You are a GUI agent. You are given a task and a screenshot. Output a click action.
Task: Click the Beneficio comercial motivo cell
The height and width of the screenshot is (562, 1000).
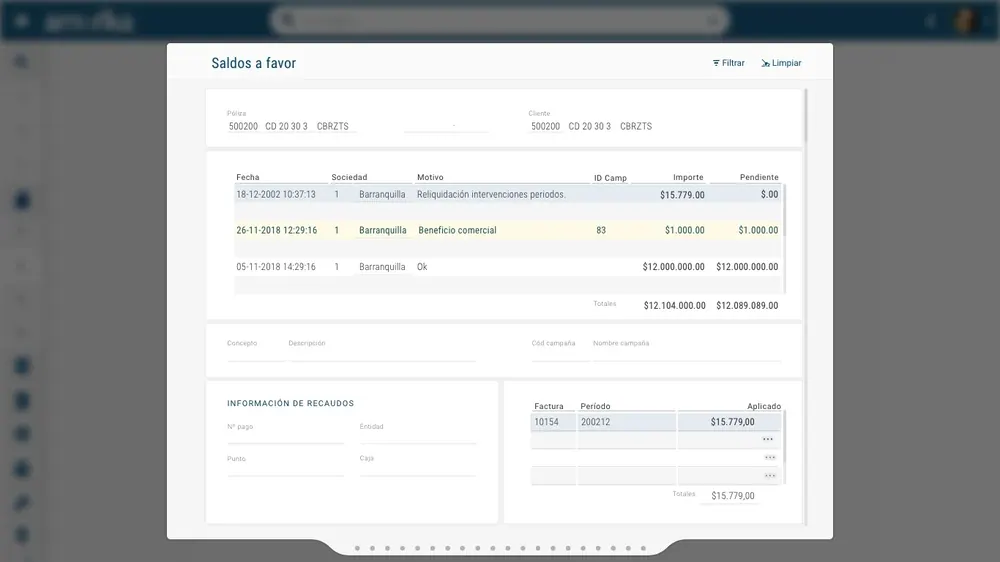(457, 230)
